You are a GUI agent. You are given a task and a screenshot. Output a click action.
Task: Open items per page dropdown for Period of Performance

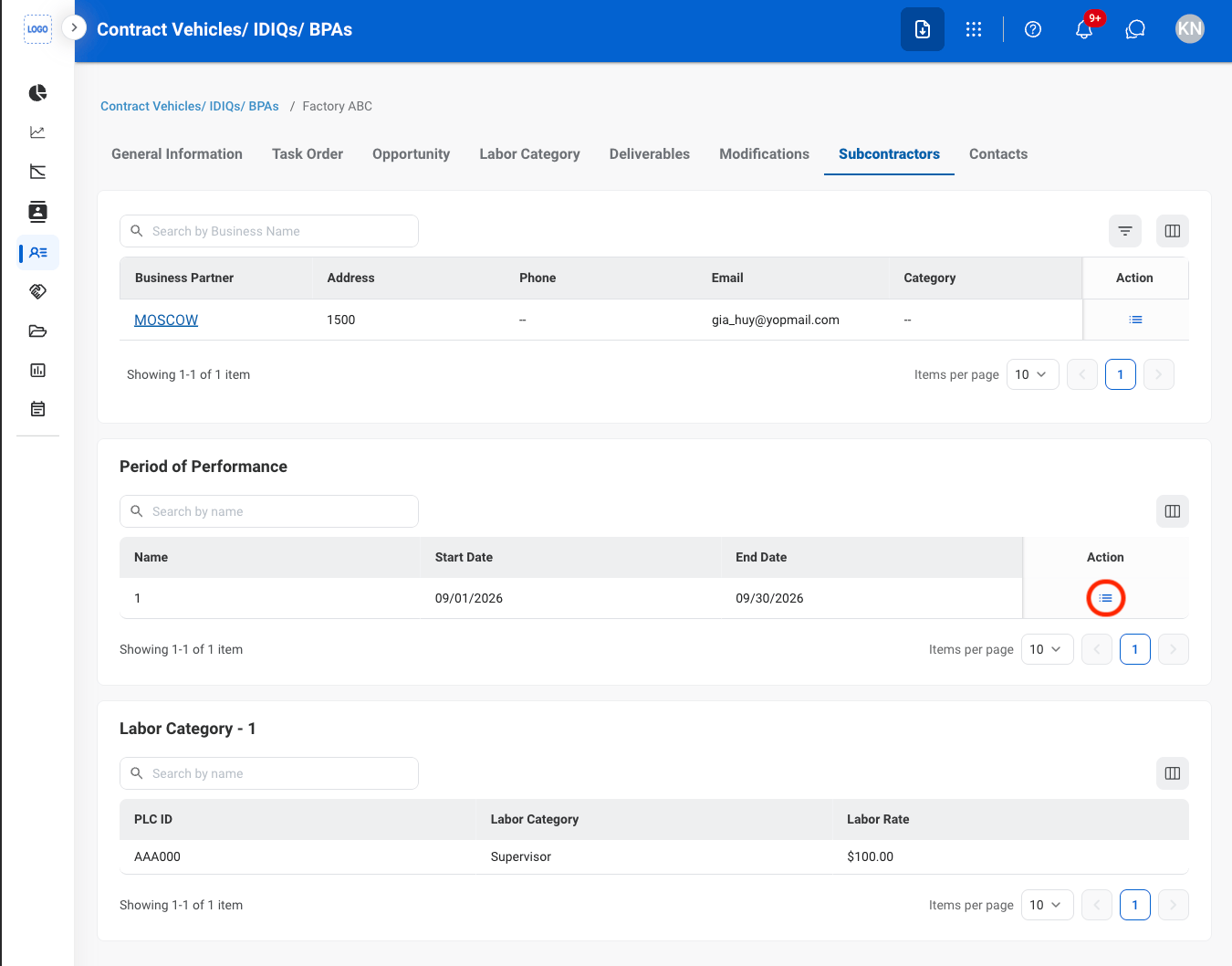[1048, 649]
